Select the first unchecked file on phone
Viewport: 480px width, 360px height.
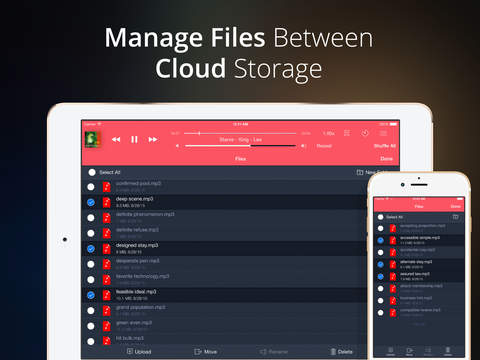(x=380, y=228)
